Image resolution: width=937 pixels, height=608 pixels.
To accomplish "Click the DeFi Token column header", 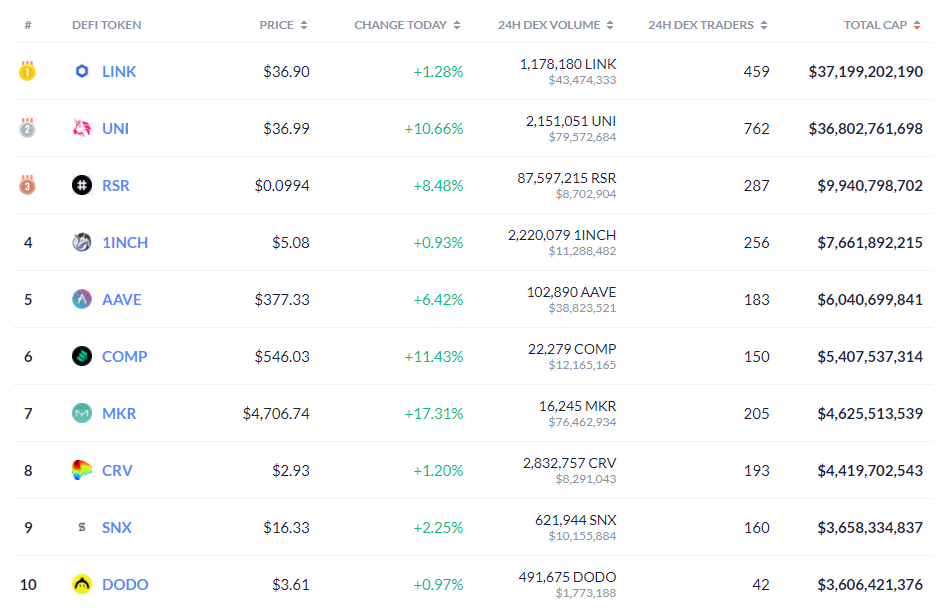I will (x=106, y=25).
